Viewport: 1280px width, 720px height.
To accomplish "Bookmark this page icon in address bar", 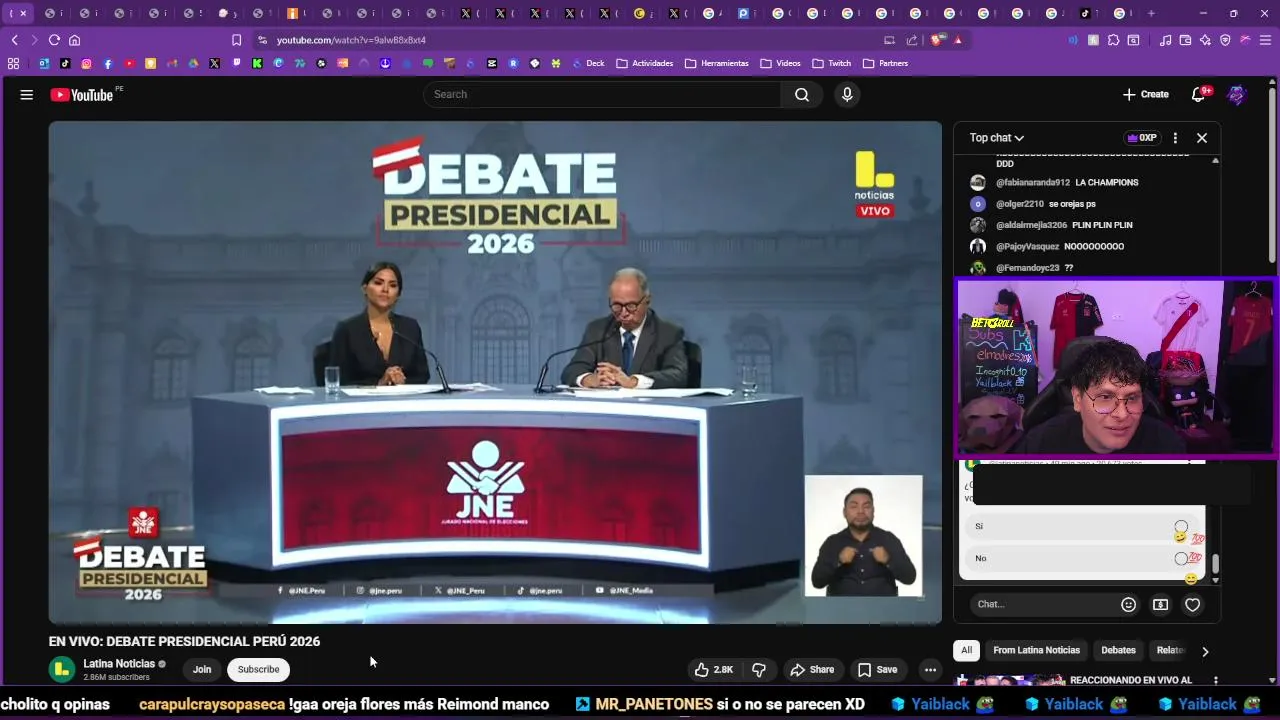I will (x=236, y=40).
